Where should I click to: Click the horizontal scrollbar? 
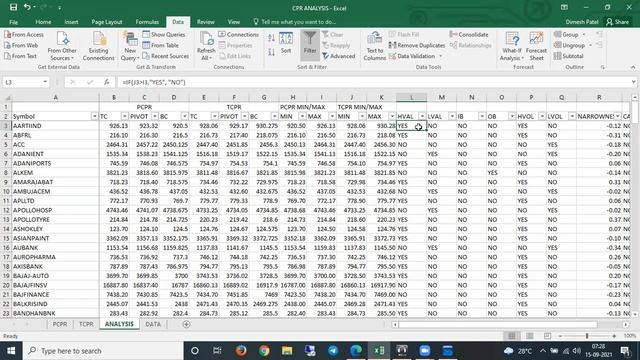(498, 324)
